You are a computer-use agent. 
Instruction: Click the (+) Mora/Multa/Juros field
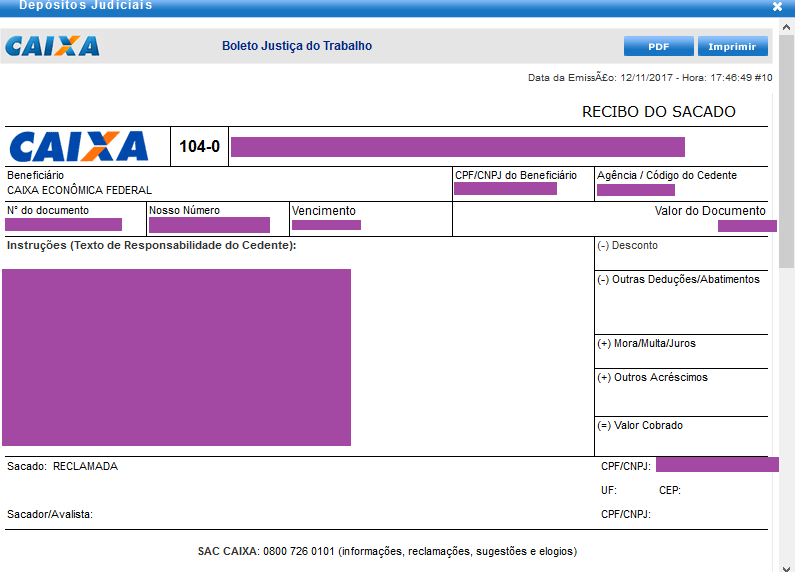[x=681, y=351]
